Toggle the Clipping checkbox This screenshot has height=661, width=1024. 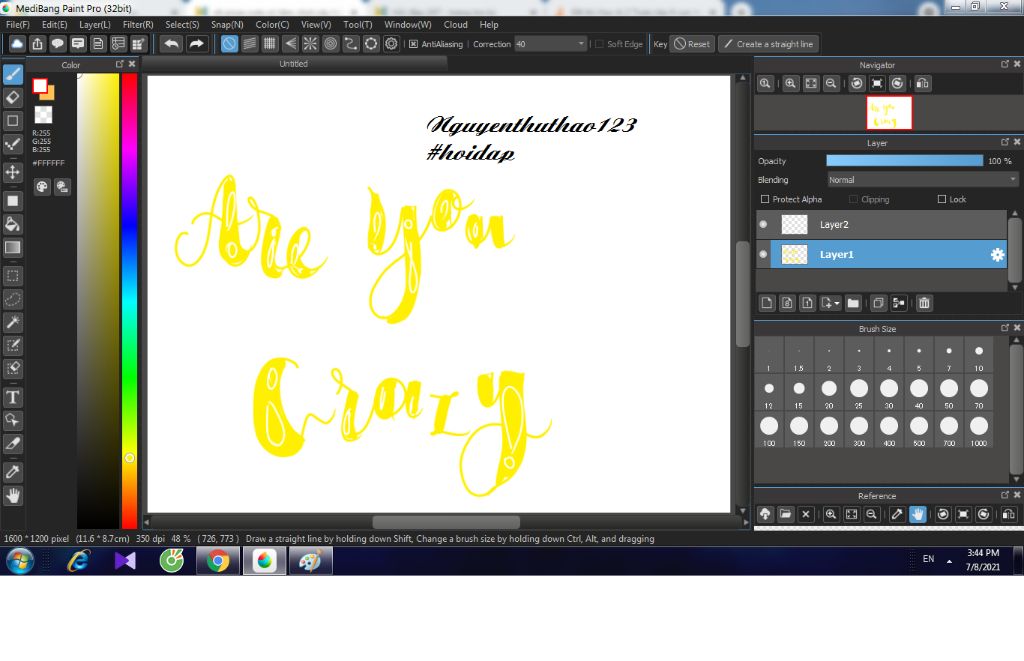(854, 199)
